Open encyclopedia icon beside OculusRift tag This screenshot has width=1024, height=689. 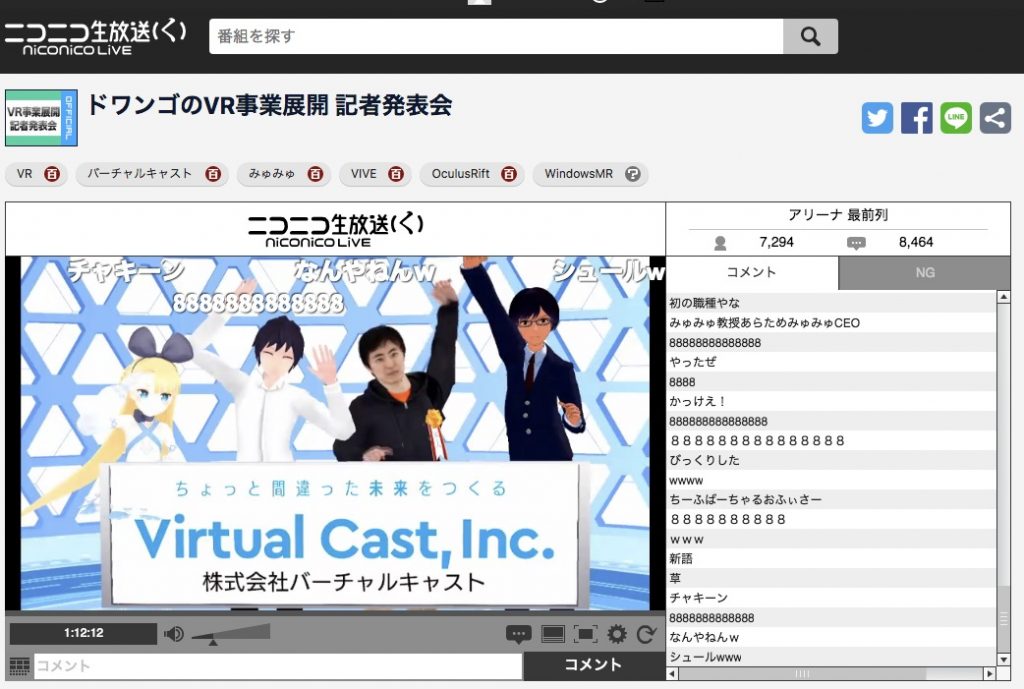coord(509,174)
